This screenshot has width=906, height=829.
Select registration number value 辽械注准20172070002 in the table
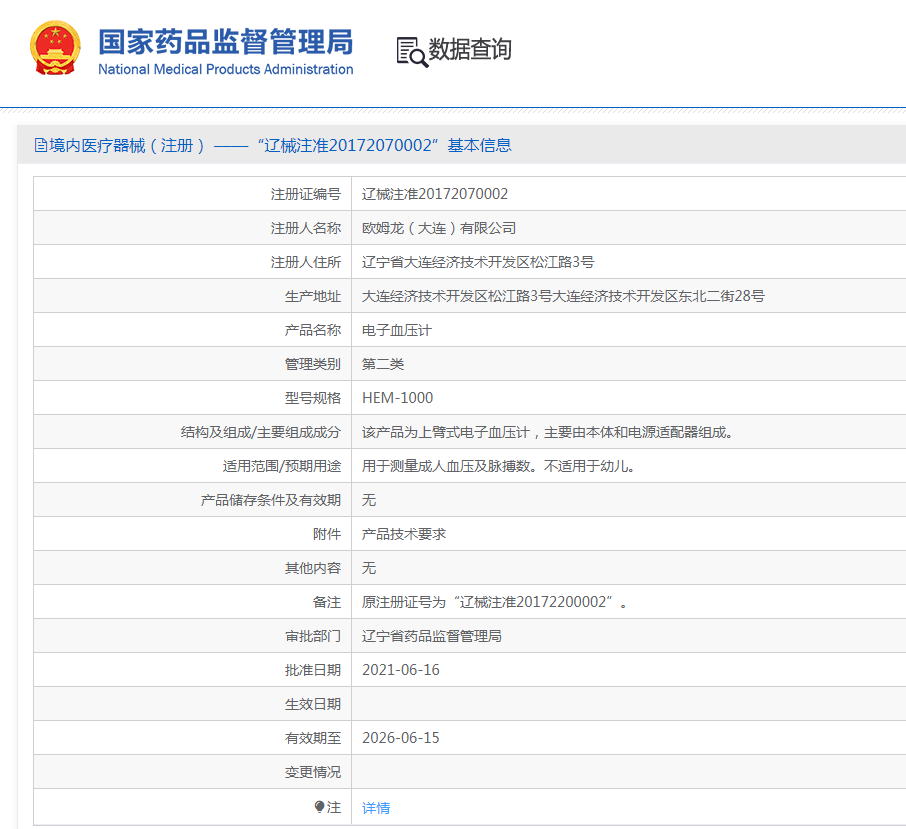pos(435,194)
